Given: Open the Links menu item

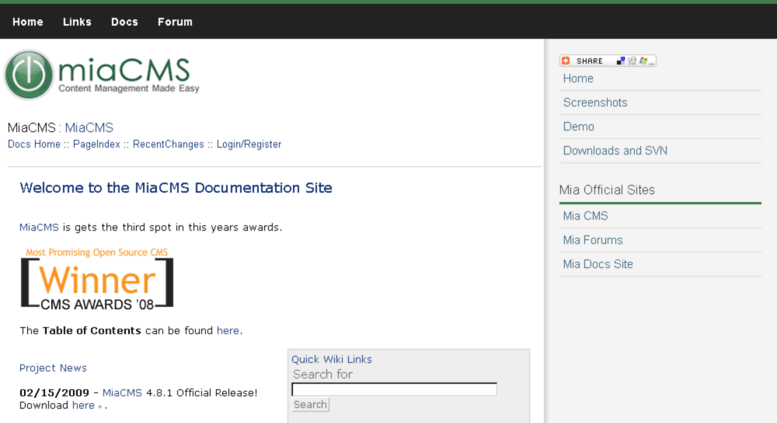Looking at the screenshot, I should [x=77, y=22].
